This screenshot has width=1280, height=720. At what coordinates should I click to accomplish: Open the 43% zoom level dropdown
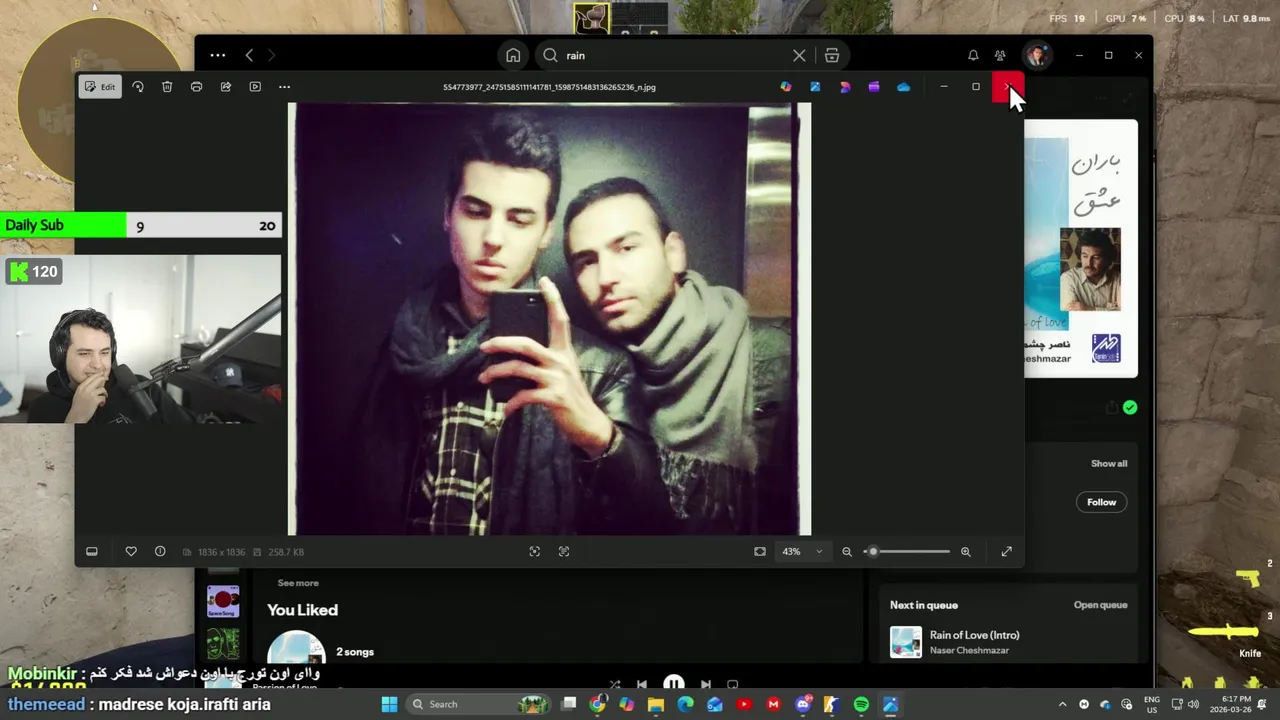point(802,551)
